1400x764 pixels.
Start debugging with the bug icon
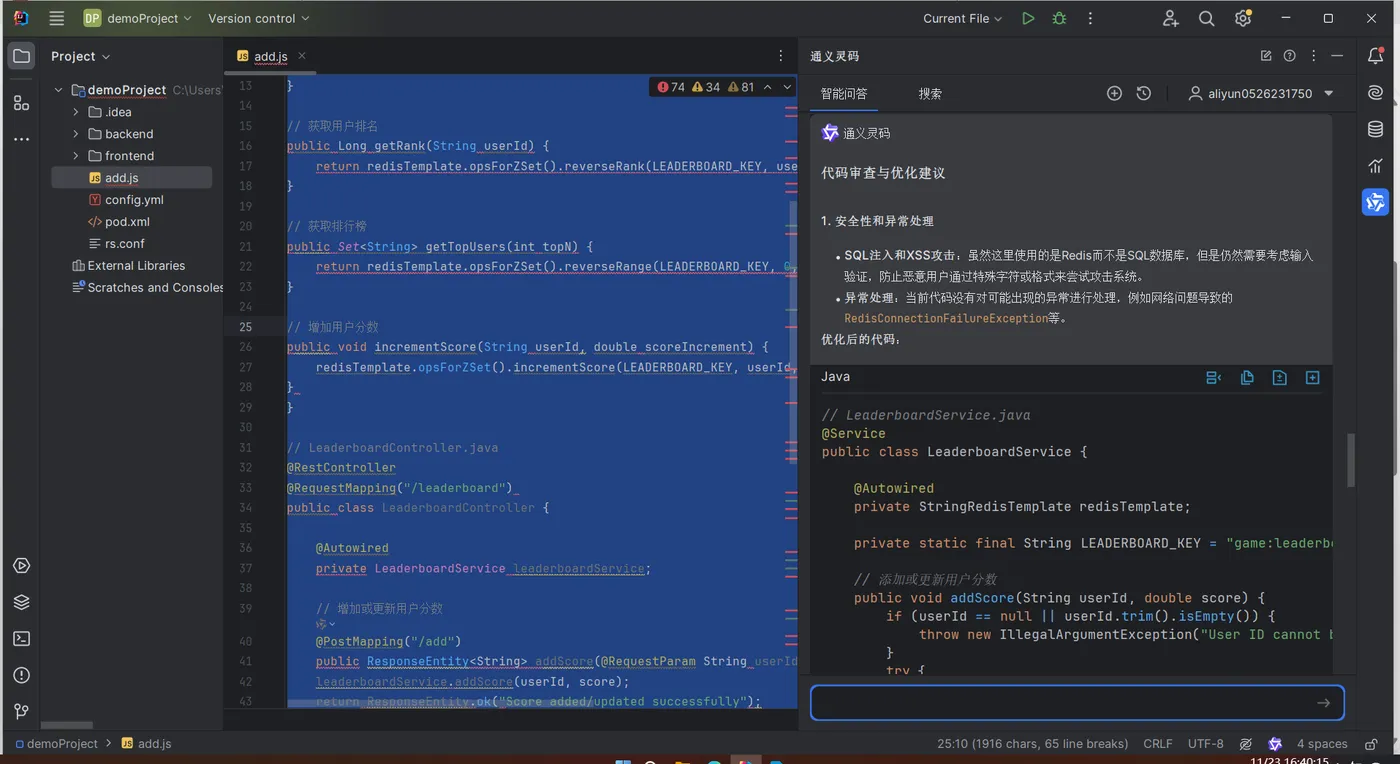coord(1059,18)
